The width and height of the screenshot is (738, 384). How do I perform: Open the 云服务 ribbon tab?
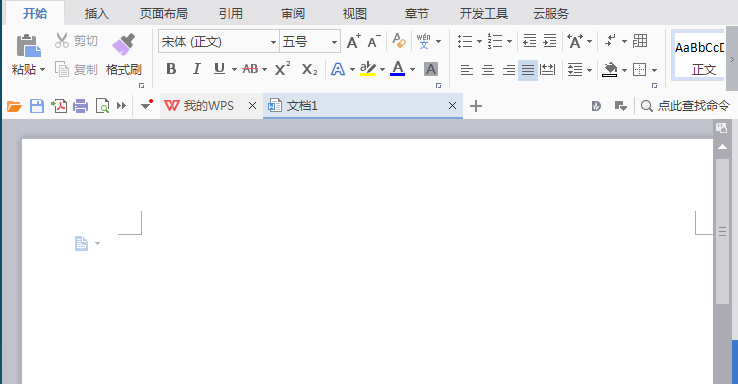(551, 14)
